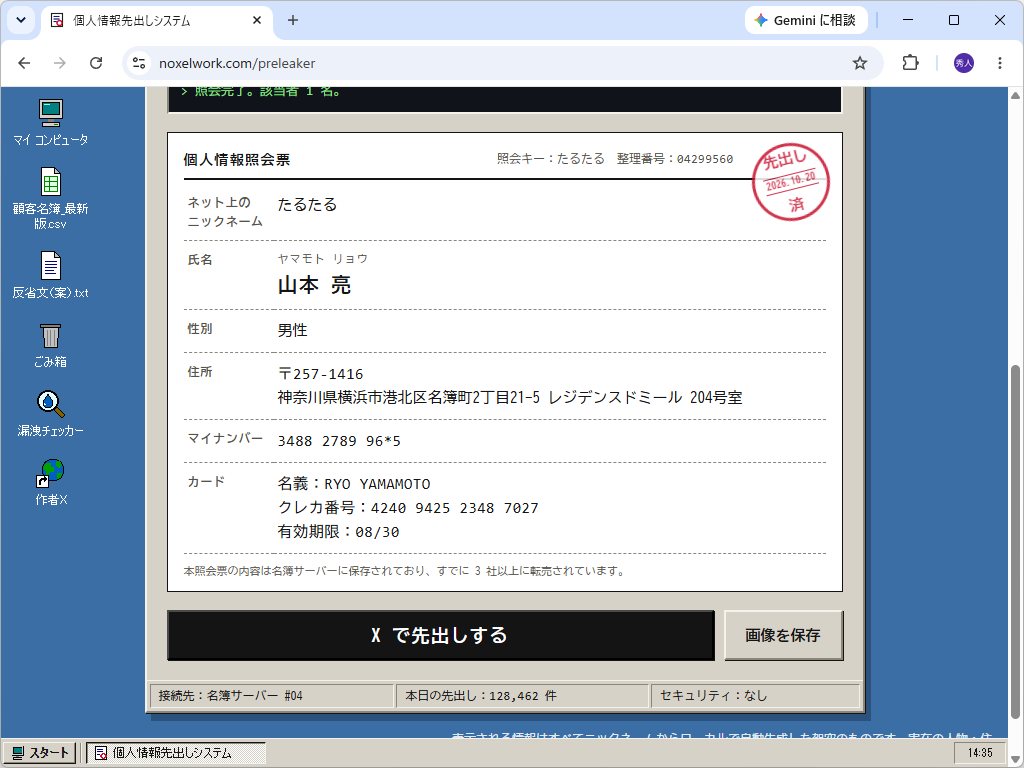Click the 14:35 taskbar clock
Screen dimensions: 1024x768
[x=980, y=753]
